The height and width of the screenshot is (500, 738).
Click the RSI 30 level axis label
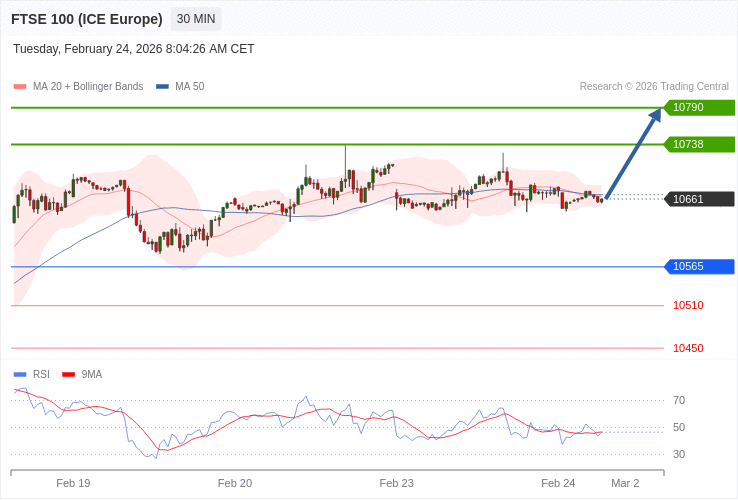(679, 454)
